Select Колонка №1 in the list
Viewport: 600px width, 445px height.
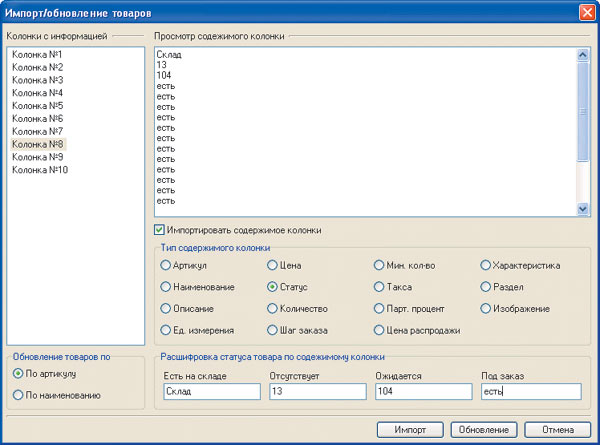click(x=37, y=54)
